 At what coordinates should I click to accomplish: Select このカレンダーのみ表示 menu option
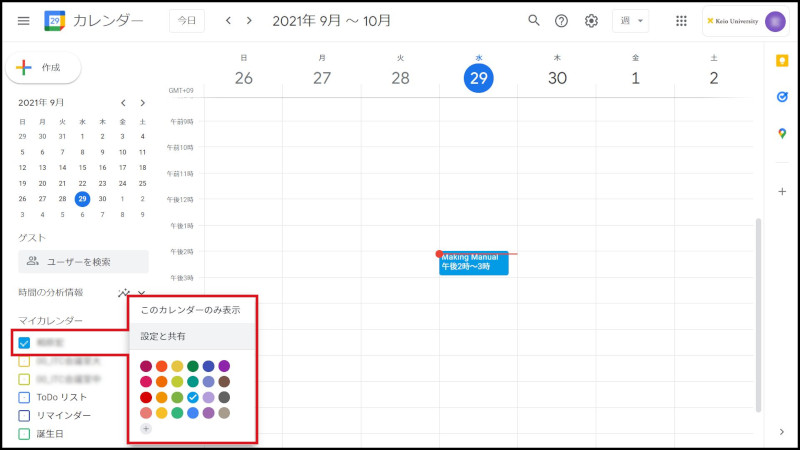(x=190, y=310)
